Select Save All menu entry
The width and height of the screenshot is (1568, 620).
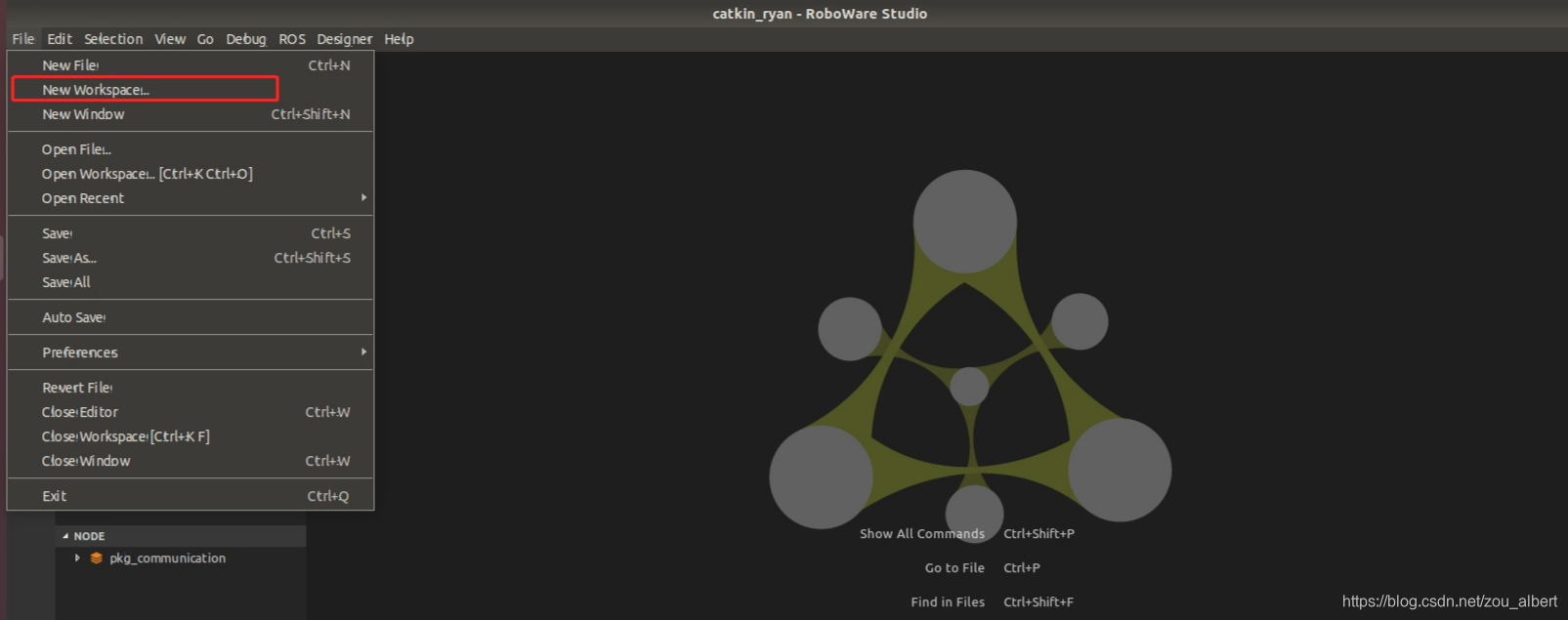point(191,282)
